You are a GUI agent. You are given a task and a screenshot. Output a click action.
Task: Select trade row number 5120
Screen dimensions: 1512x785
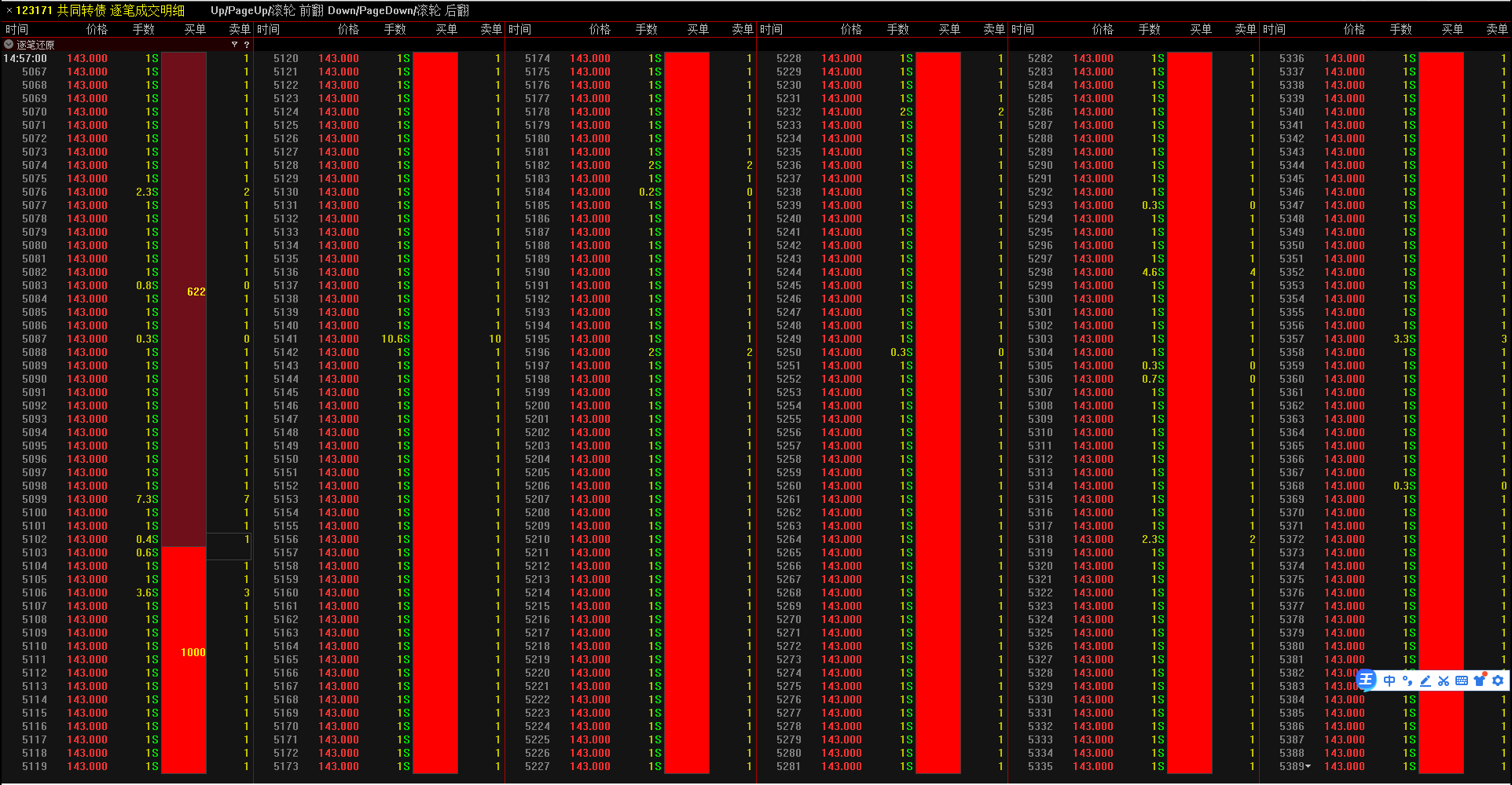tap(286, 58)
